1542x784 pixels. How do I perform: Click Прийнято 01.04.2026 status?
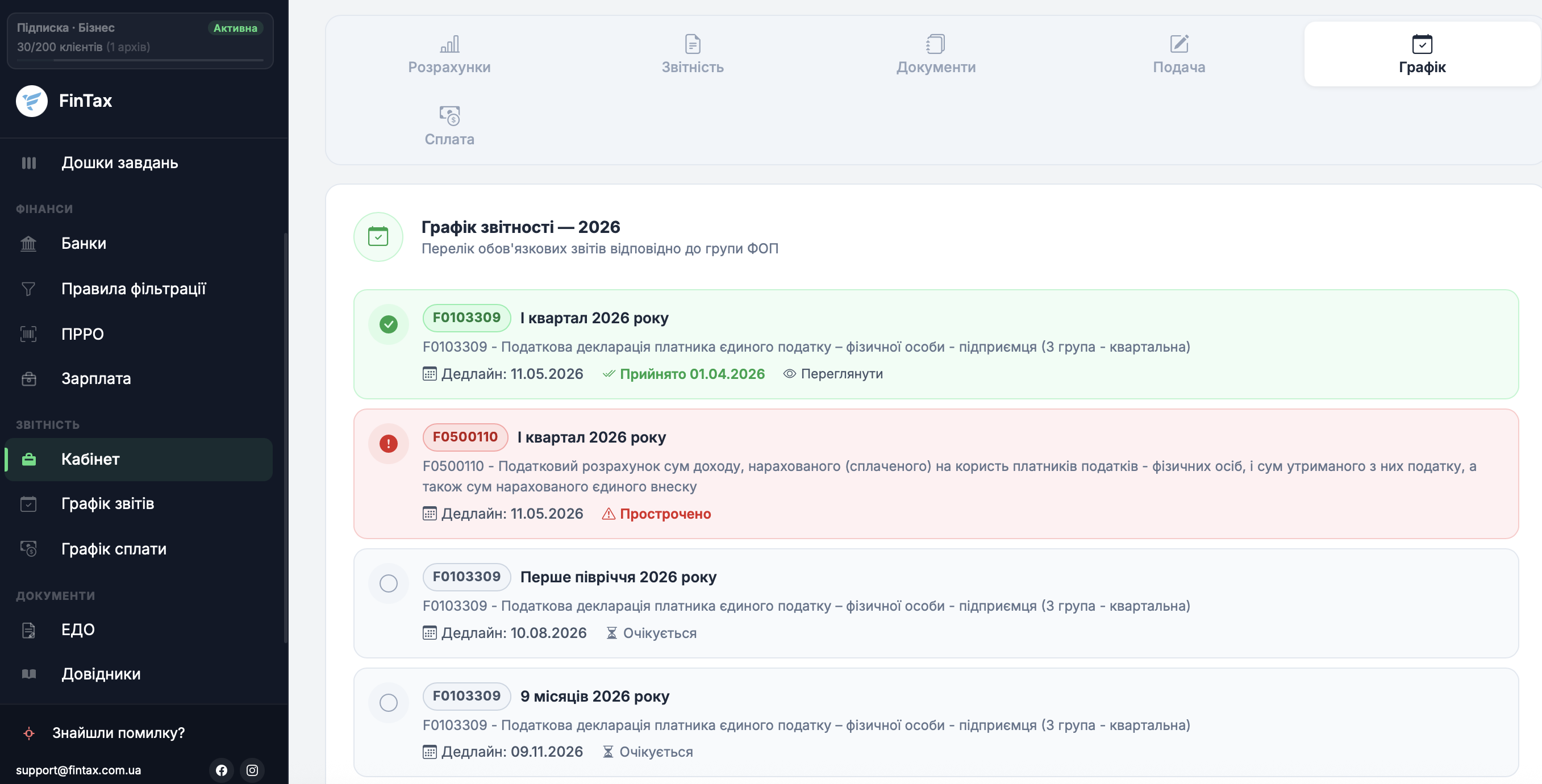point(683,374)
